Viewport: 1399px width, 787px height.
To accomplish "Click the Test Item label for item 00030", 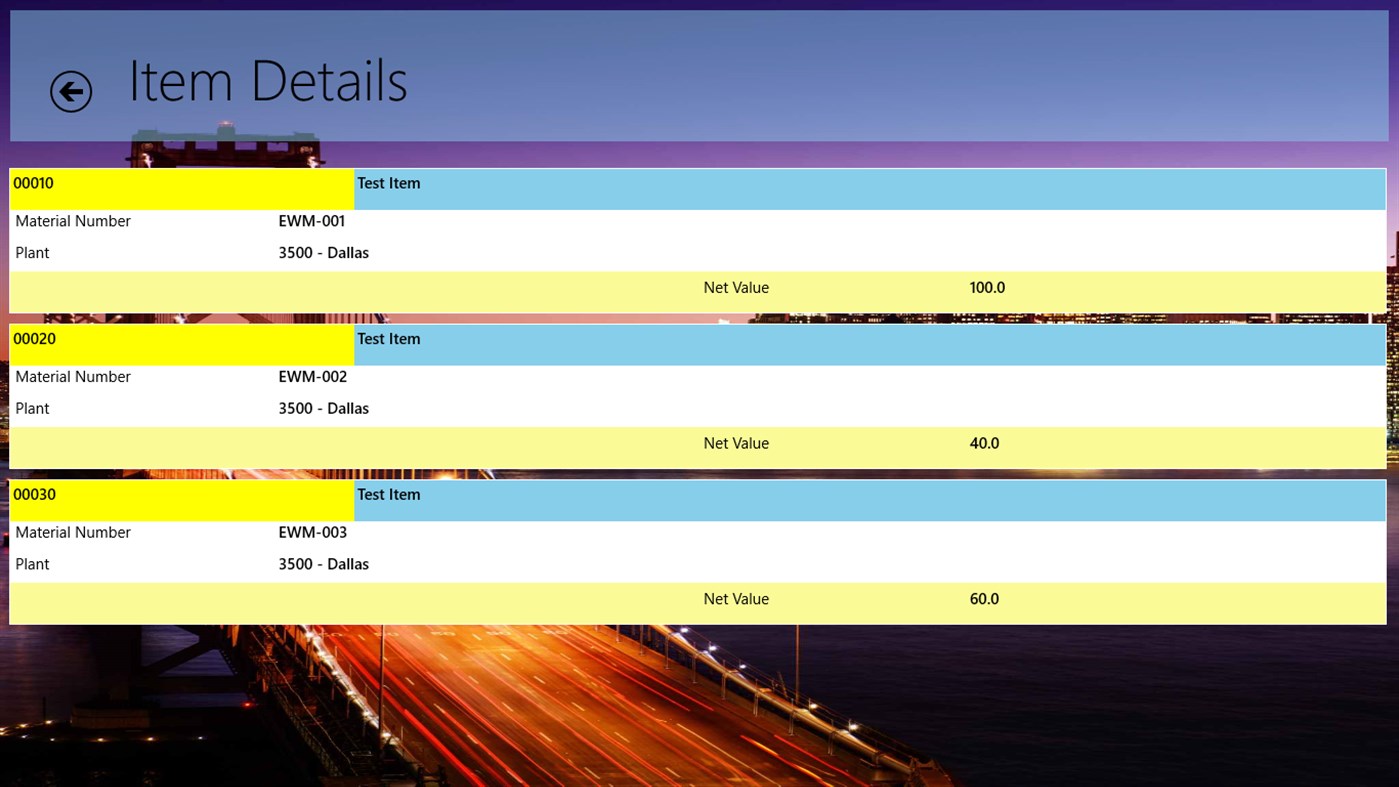I will tap(388, 494).
